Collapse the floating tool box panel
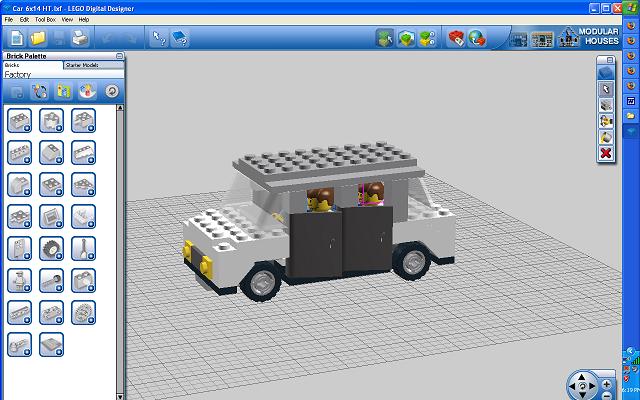Viewport: 640px width, 400px height. [x=610, y=60]
